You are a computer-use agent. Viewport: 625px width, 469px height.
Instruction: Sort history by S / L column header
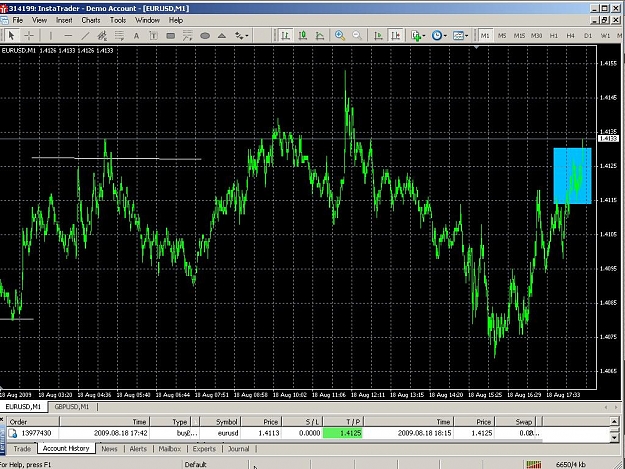coord(303,422)
